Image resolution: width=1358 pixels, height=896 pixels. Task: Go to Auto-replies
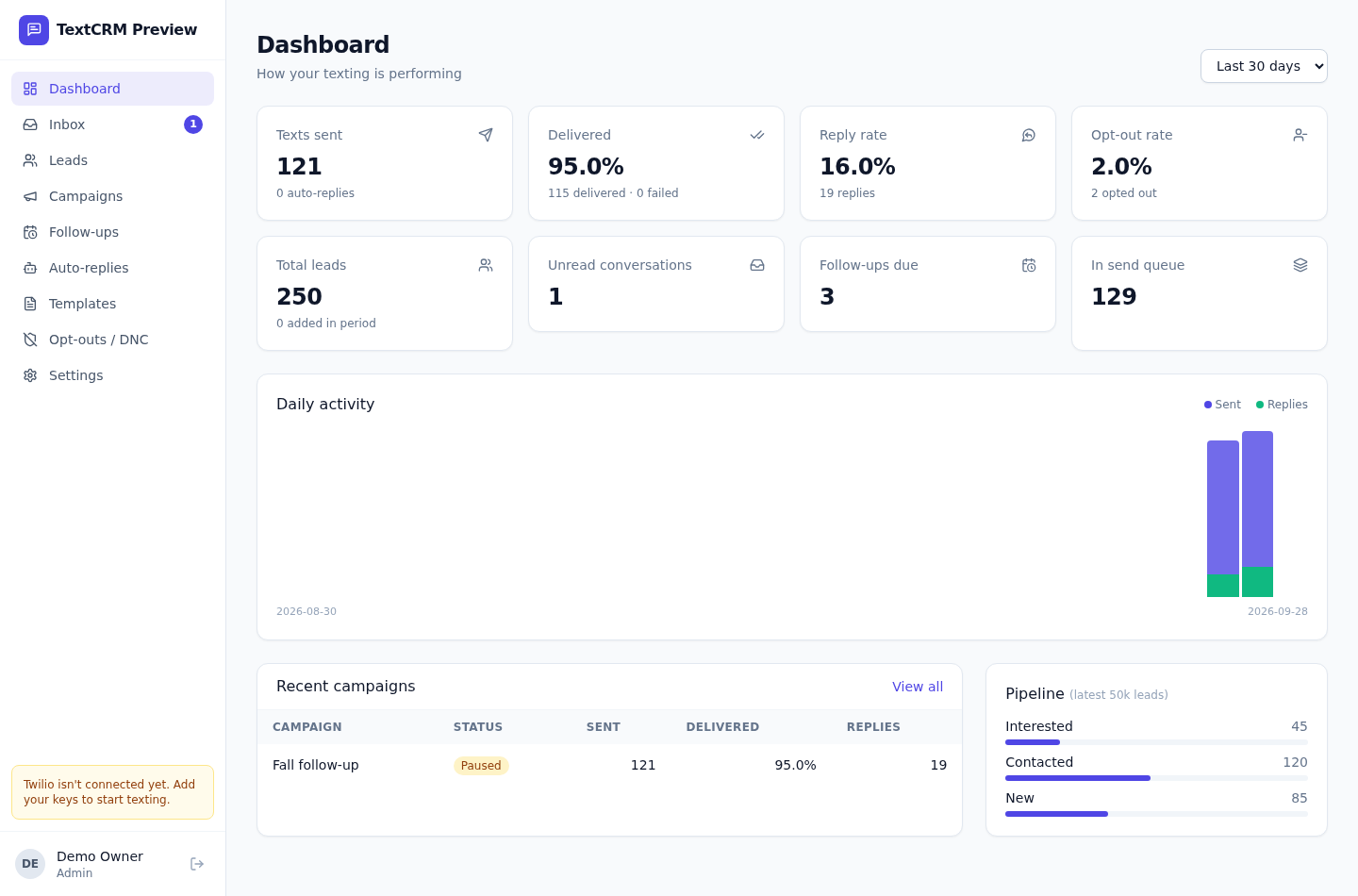click(x=112, y=268)
